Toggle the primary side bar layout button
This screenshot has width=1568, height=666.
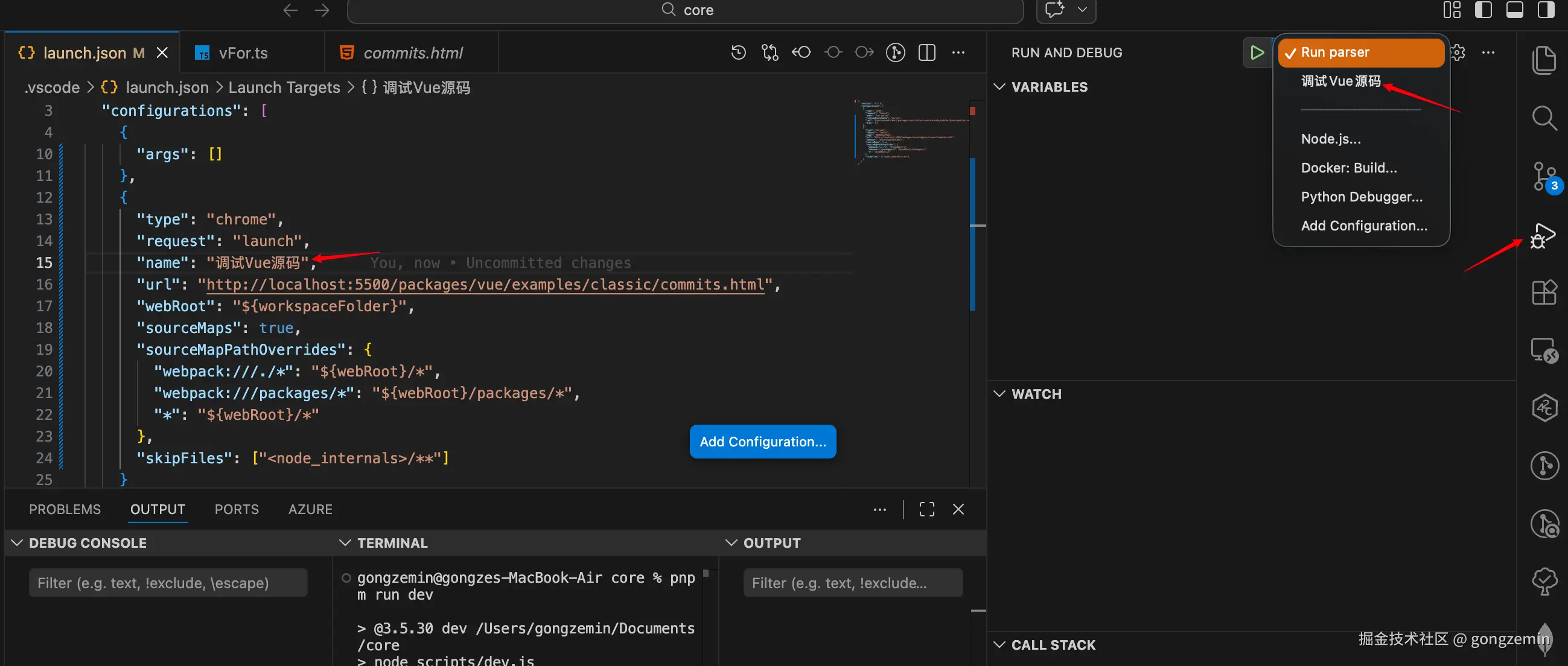(x=1483, y=10)
